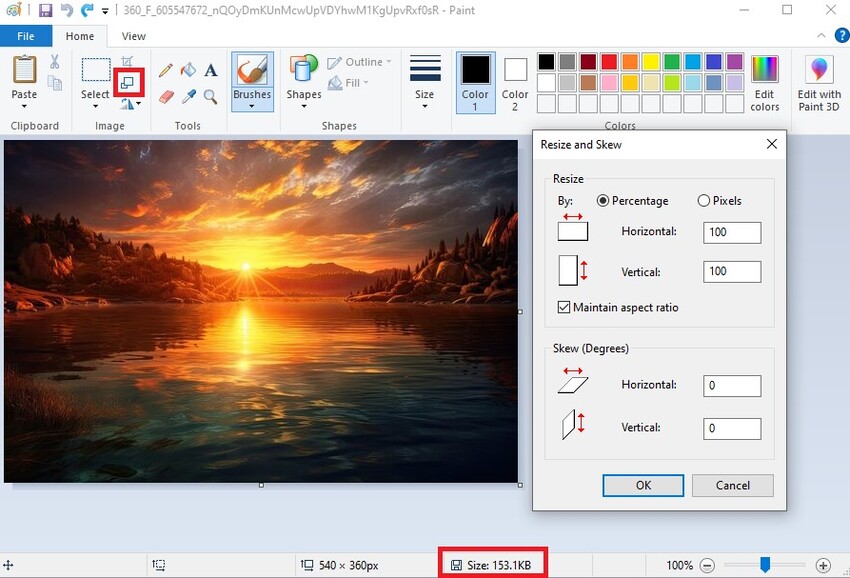Click the Paste clipboard icon
Screen dimensions: 850x578
24,70
